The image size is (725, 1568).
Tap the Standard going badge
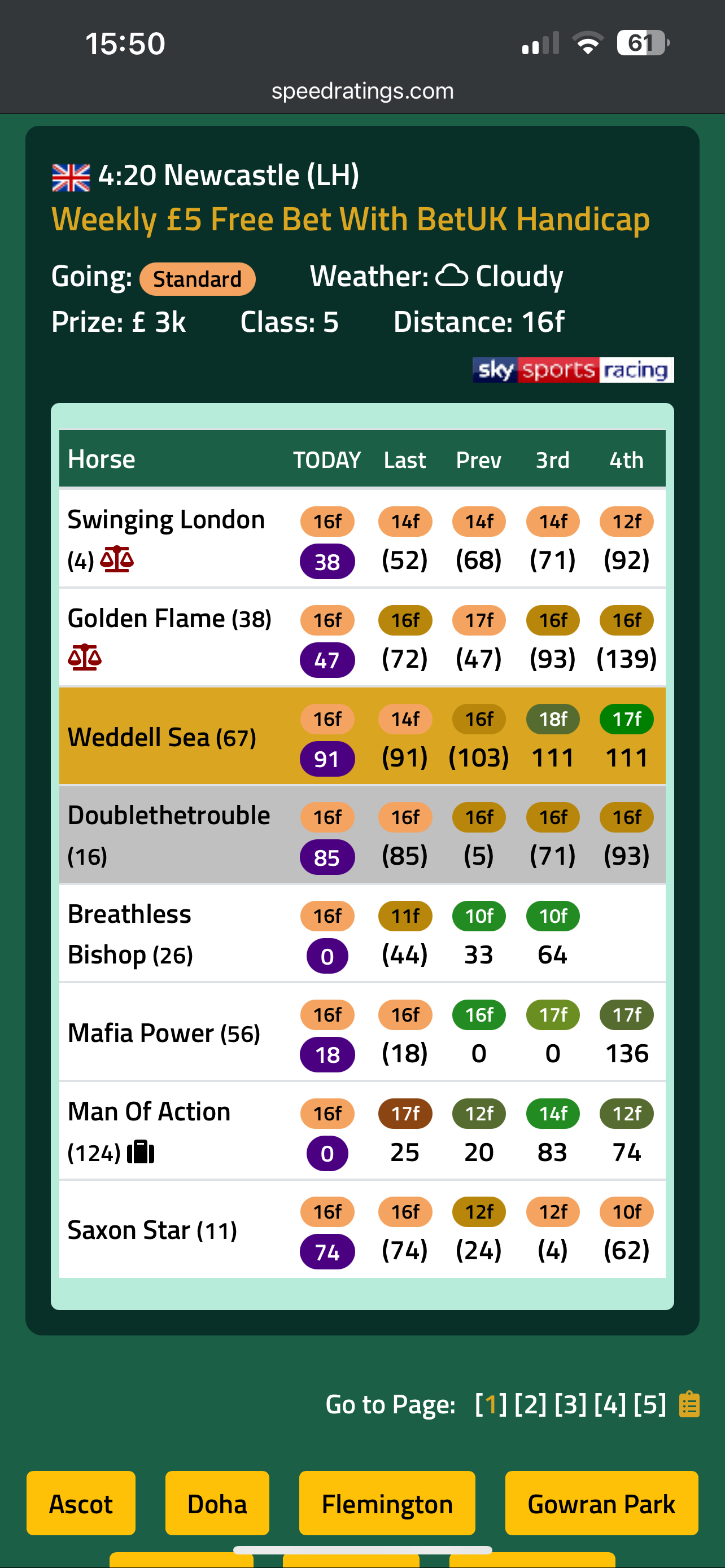coord(197,279)
